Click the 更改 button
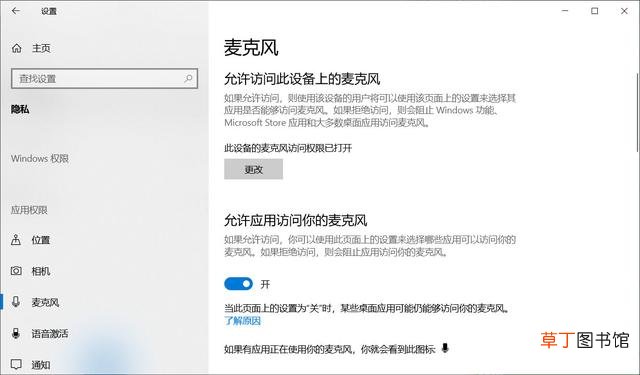 click(x=253, y=169)
